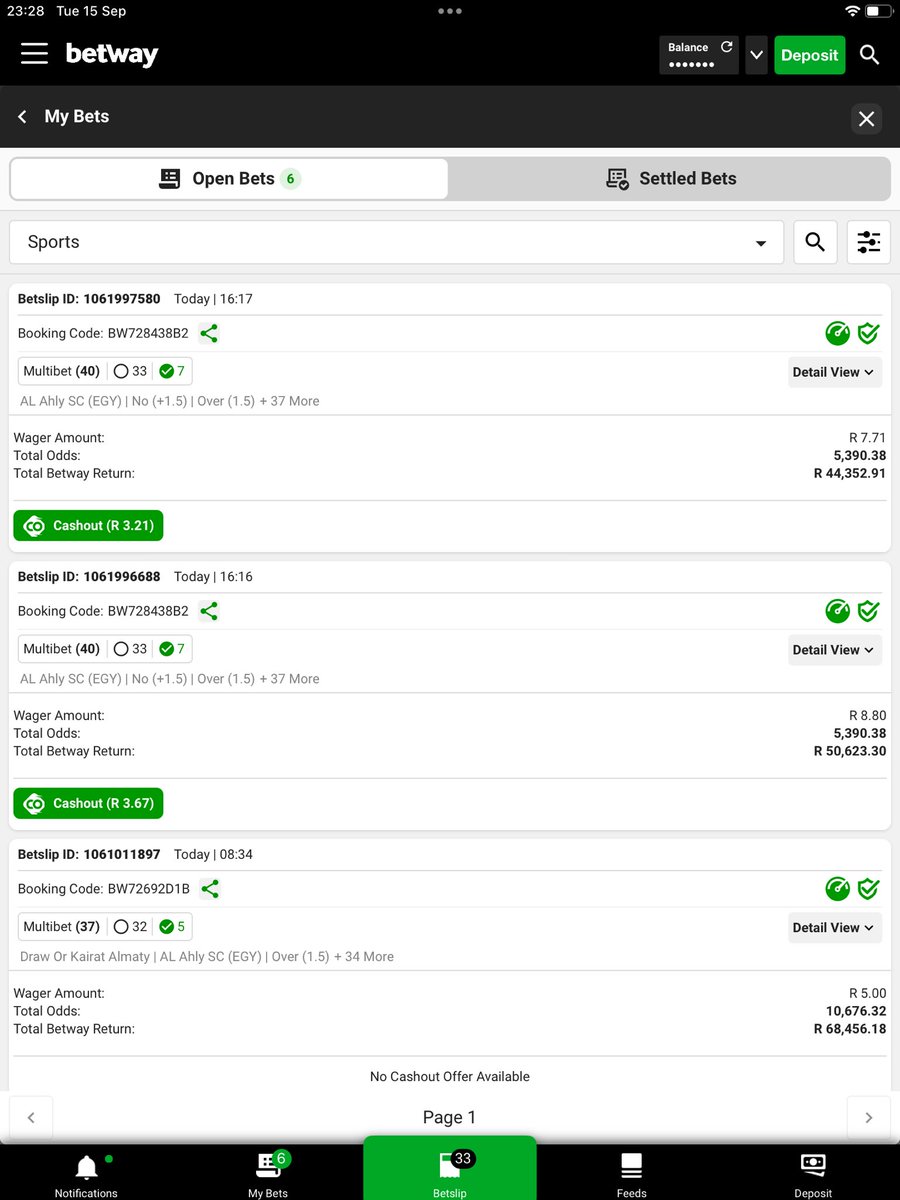900x1200 pixels.
Task: Open My Bets in the bottom bar
Action: click(268, 1174)
